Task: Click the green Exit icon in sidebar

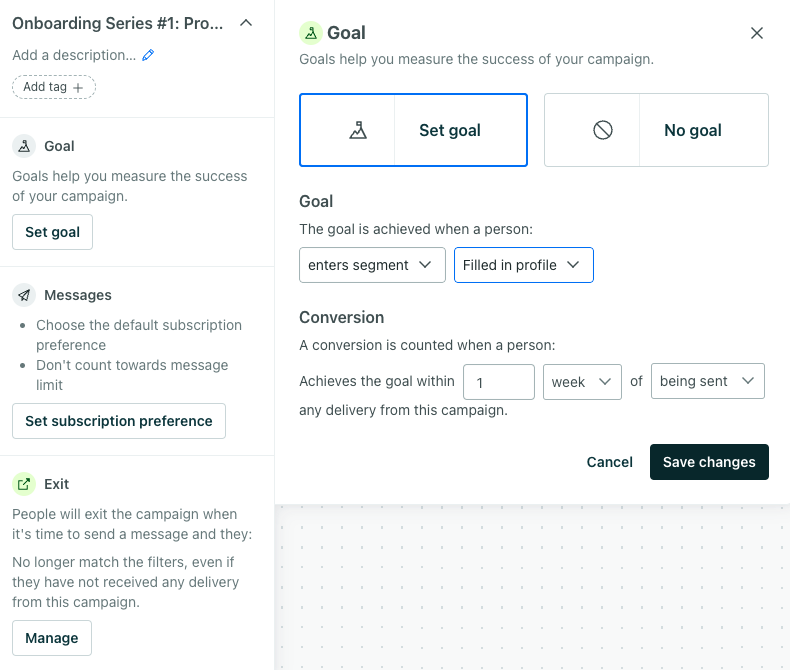Action: tap(24, 484)
